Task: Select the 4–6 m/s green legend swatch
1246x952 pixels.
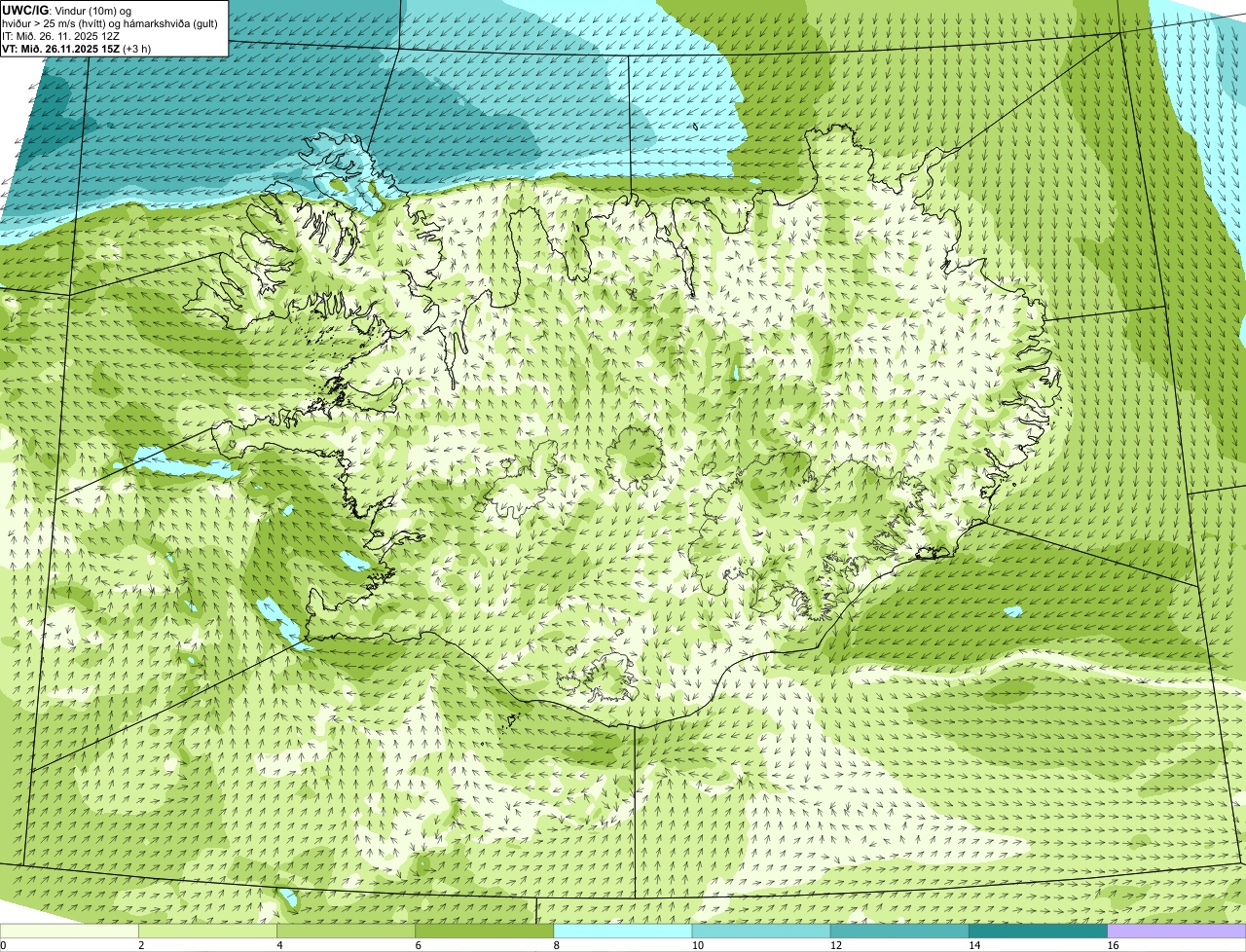Action: [x=347, y=931]
